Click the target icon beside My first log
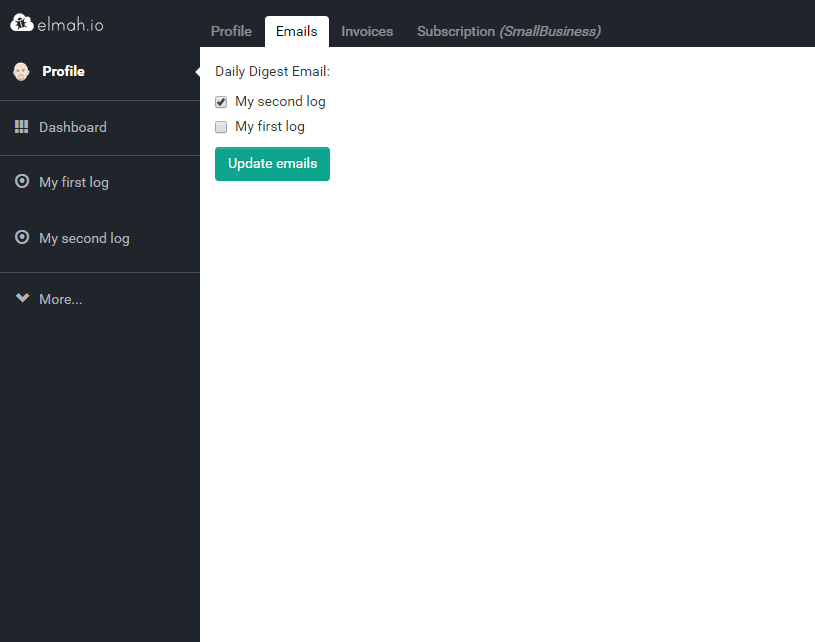This screenshot has width=815, height=642. (21, 181)
